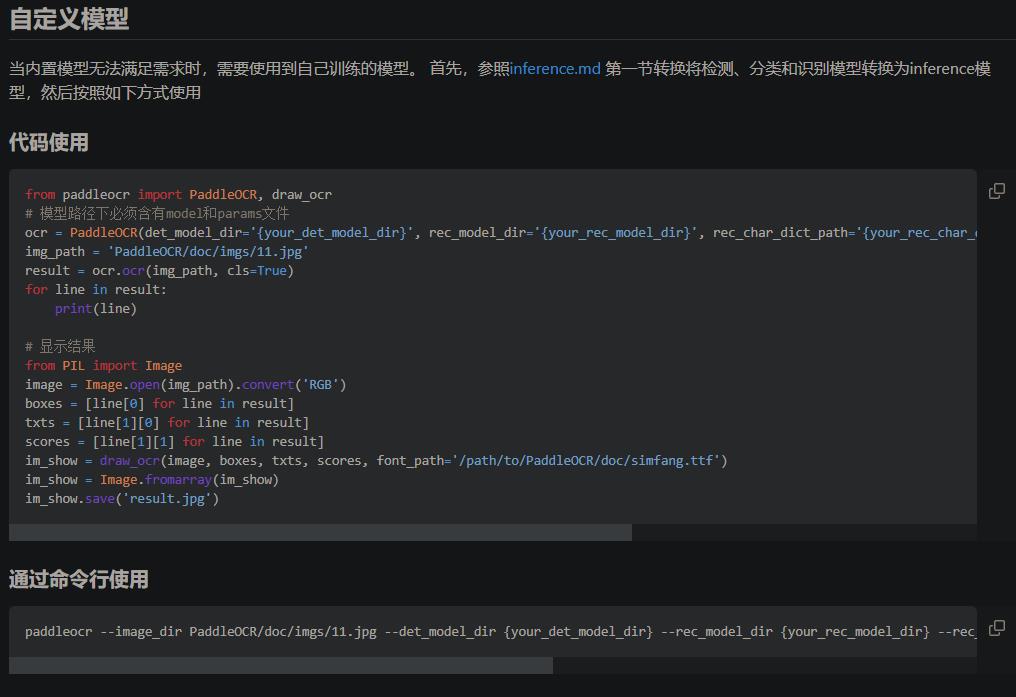This screenshot has height=697, width=1016.
Task: Click the 'for line in result:' line
Action: point(96,290)
